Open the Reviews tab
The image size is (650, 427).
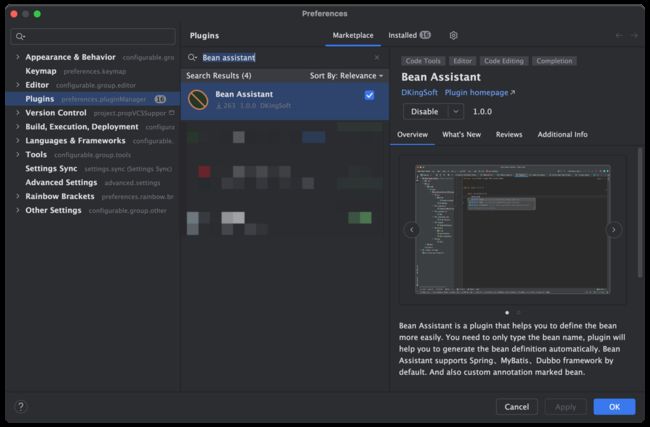click(509, 134)
